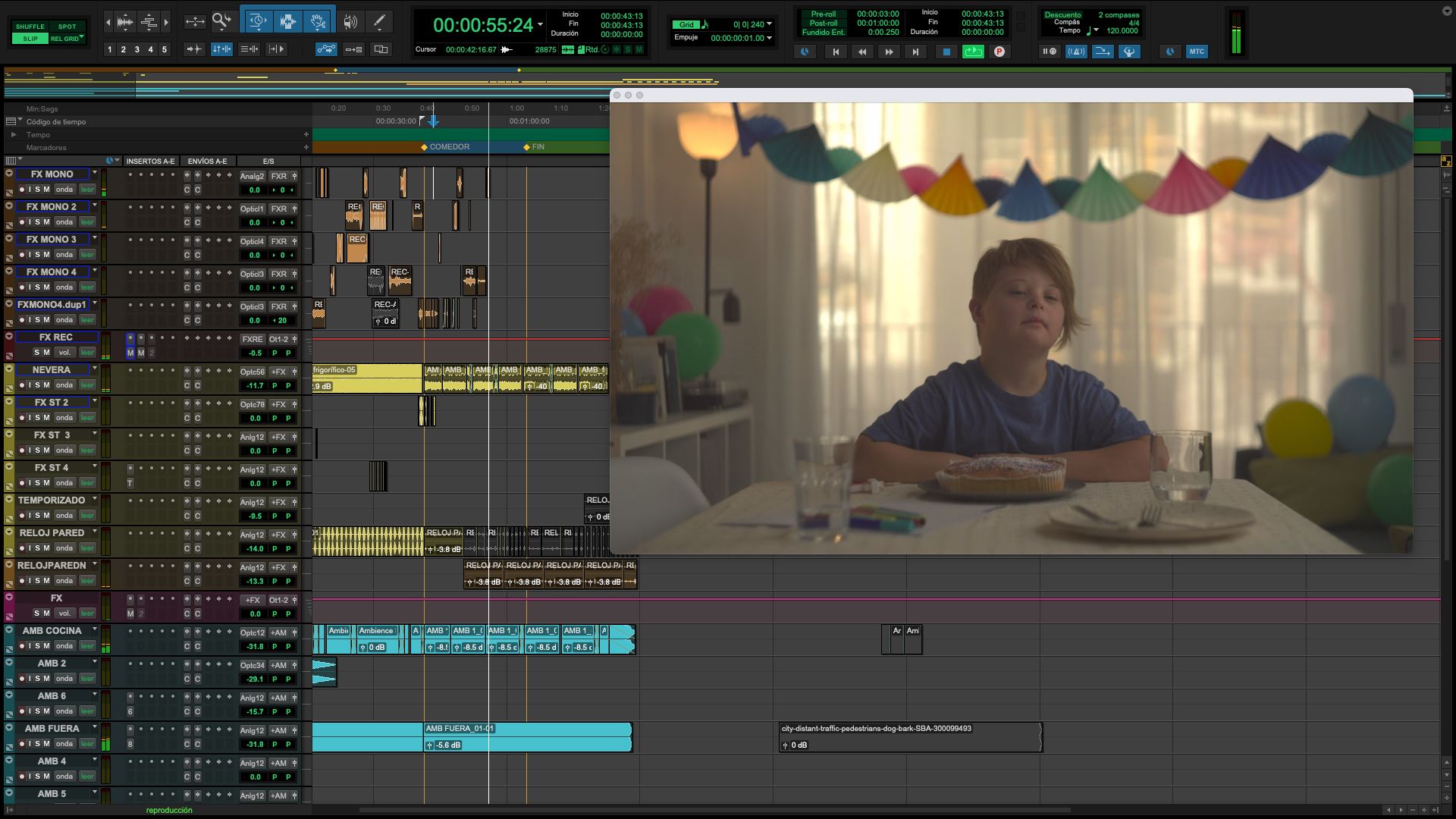Solo the NEVERA track
The image size is (1456, 819).
click(x=37, y=385)
